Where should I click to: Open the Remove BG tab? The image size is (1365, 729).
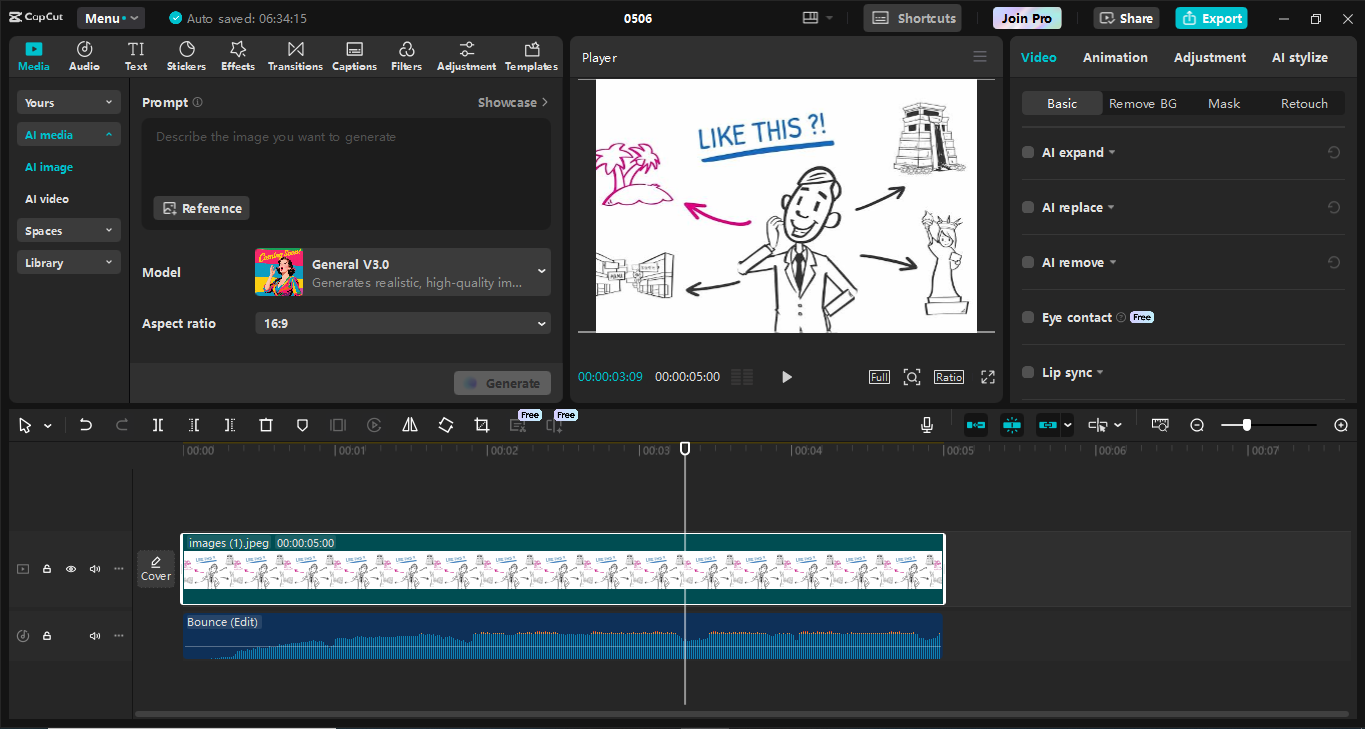(x=1143, y=103)
